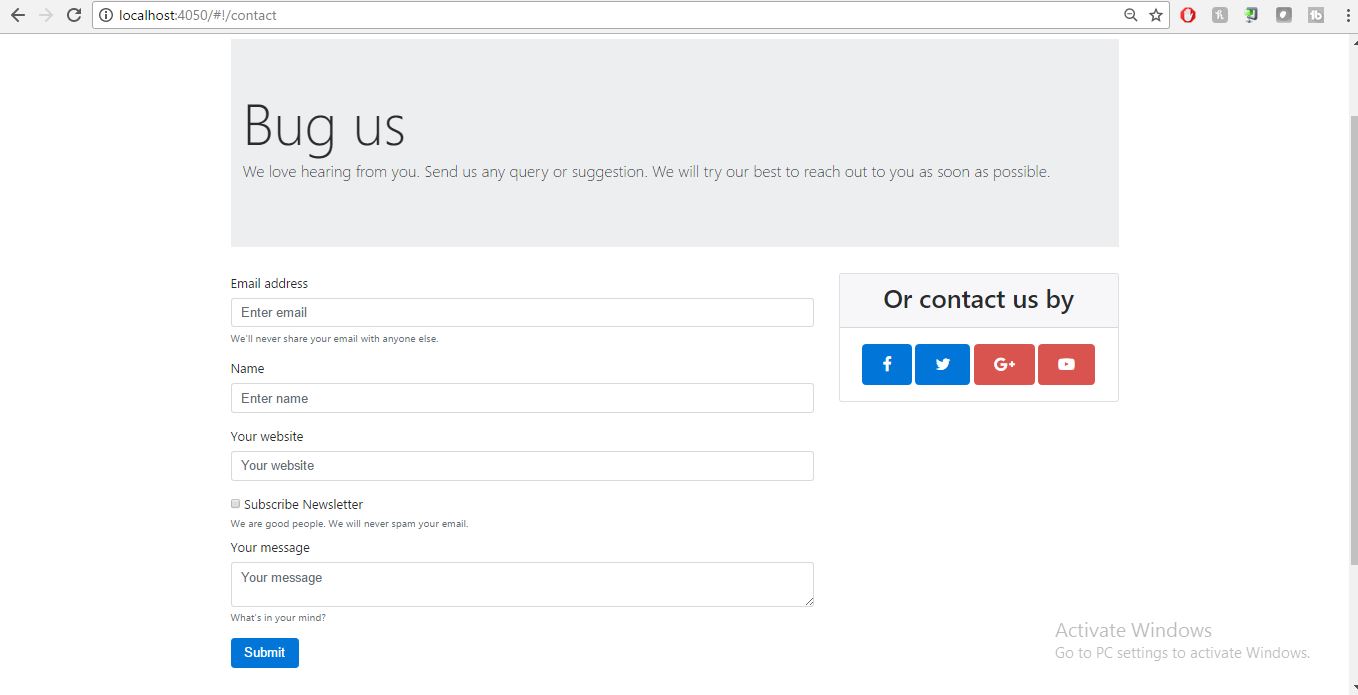
Task: Submit the contact form
Action: click(265, 653)
